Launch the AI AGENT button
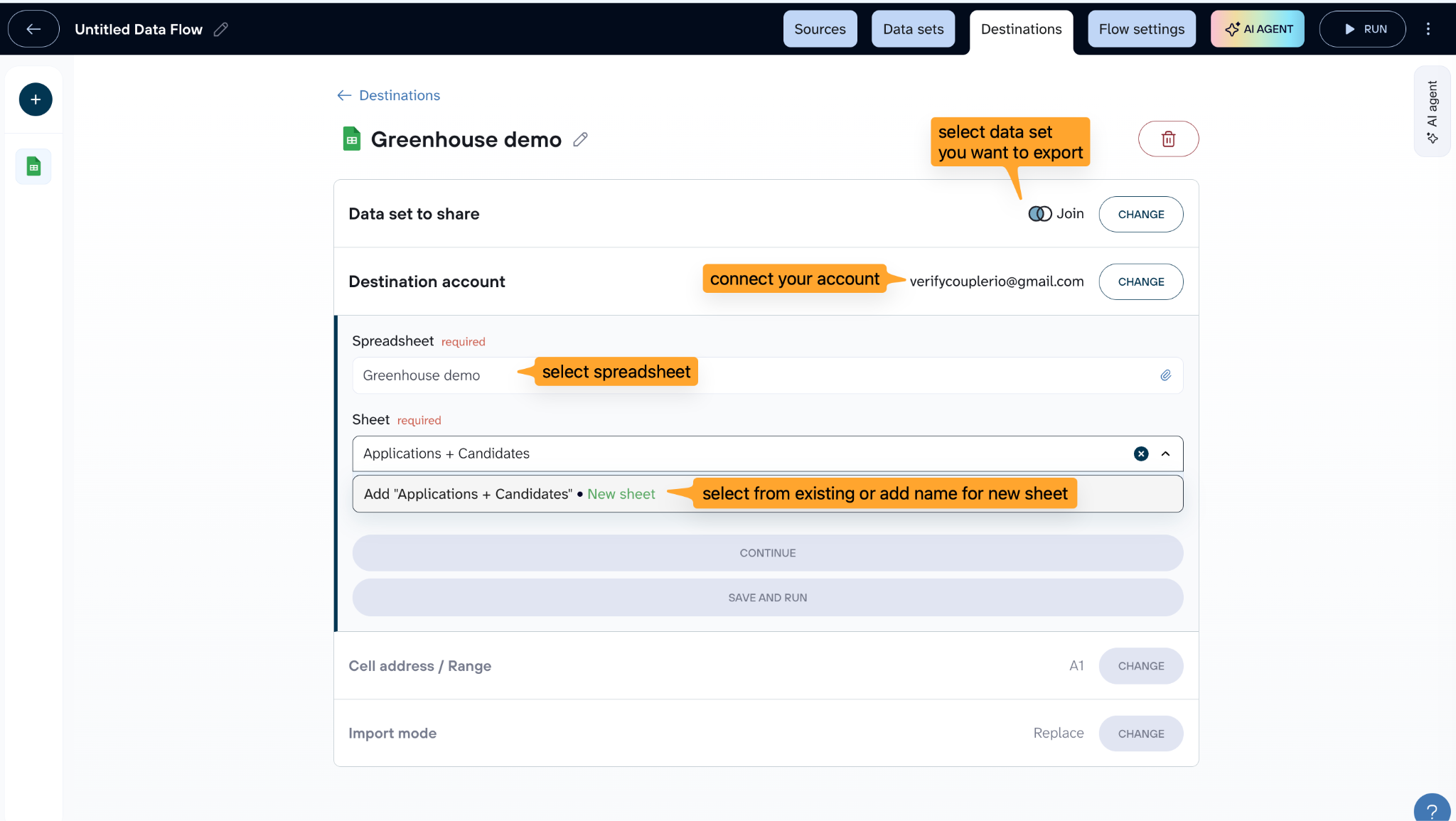 (x=1258, y=29)
